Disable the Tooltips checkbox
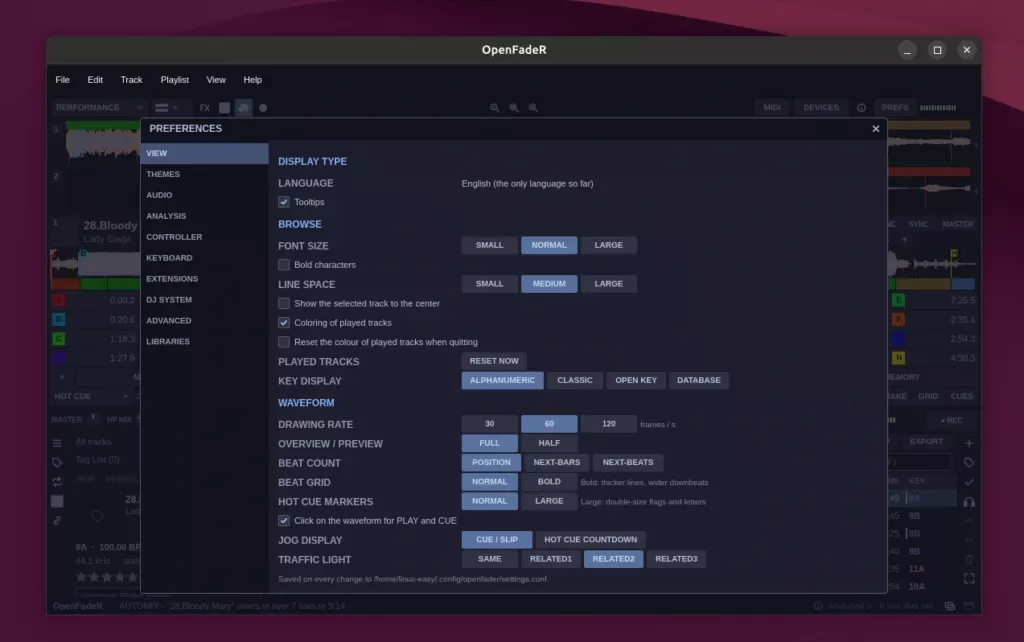Viewport: 1024px width, 642px height. [x=283, y=202]
